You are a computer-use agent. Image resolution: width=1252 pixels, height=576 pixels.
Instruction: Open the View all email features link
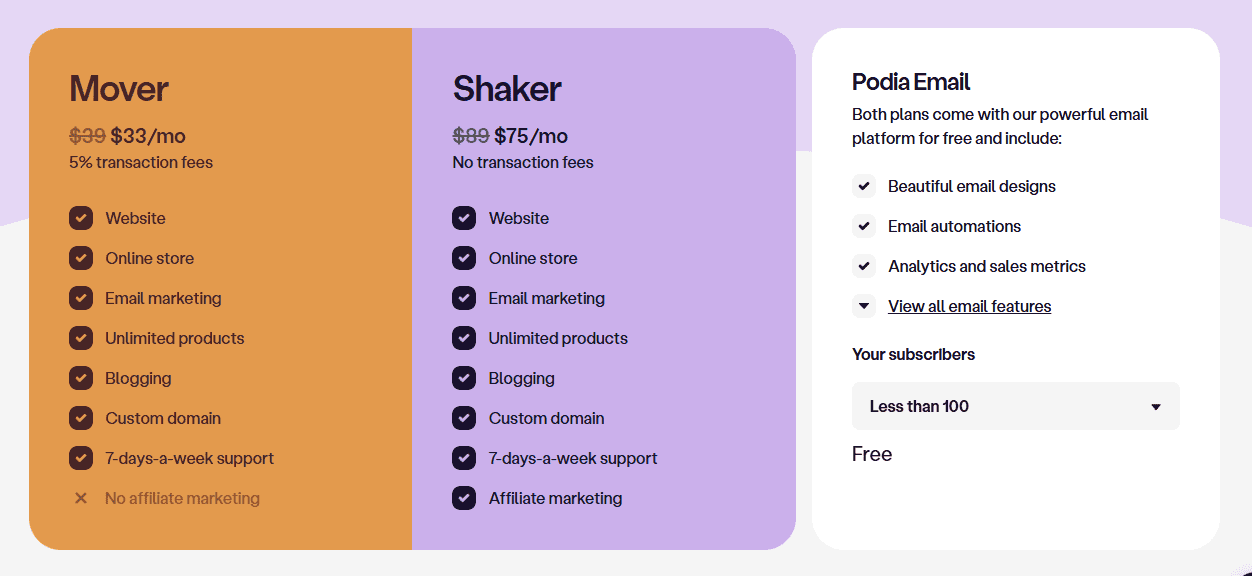click(x=970, y=306)
